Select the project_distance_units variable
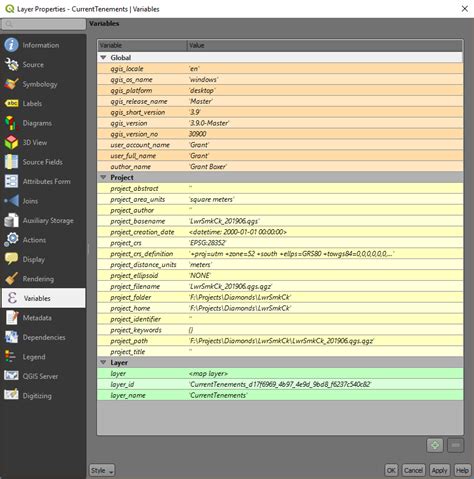The height and width of the screenshot is (479, 474). coord(280,265)
